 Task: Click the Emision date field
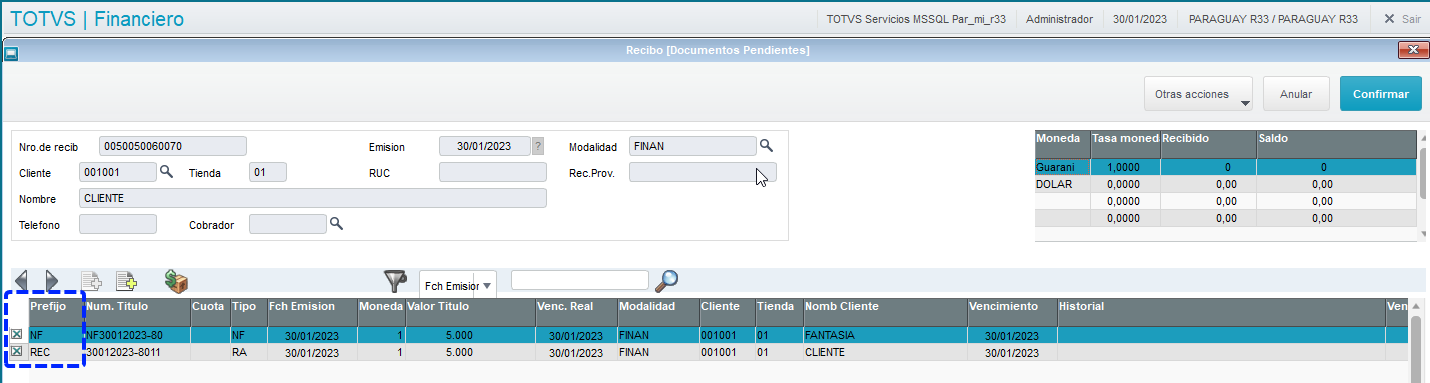click(485, 146)
